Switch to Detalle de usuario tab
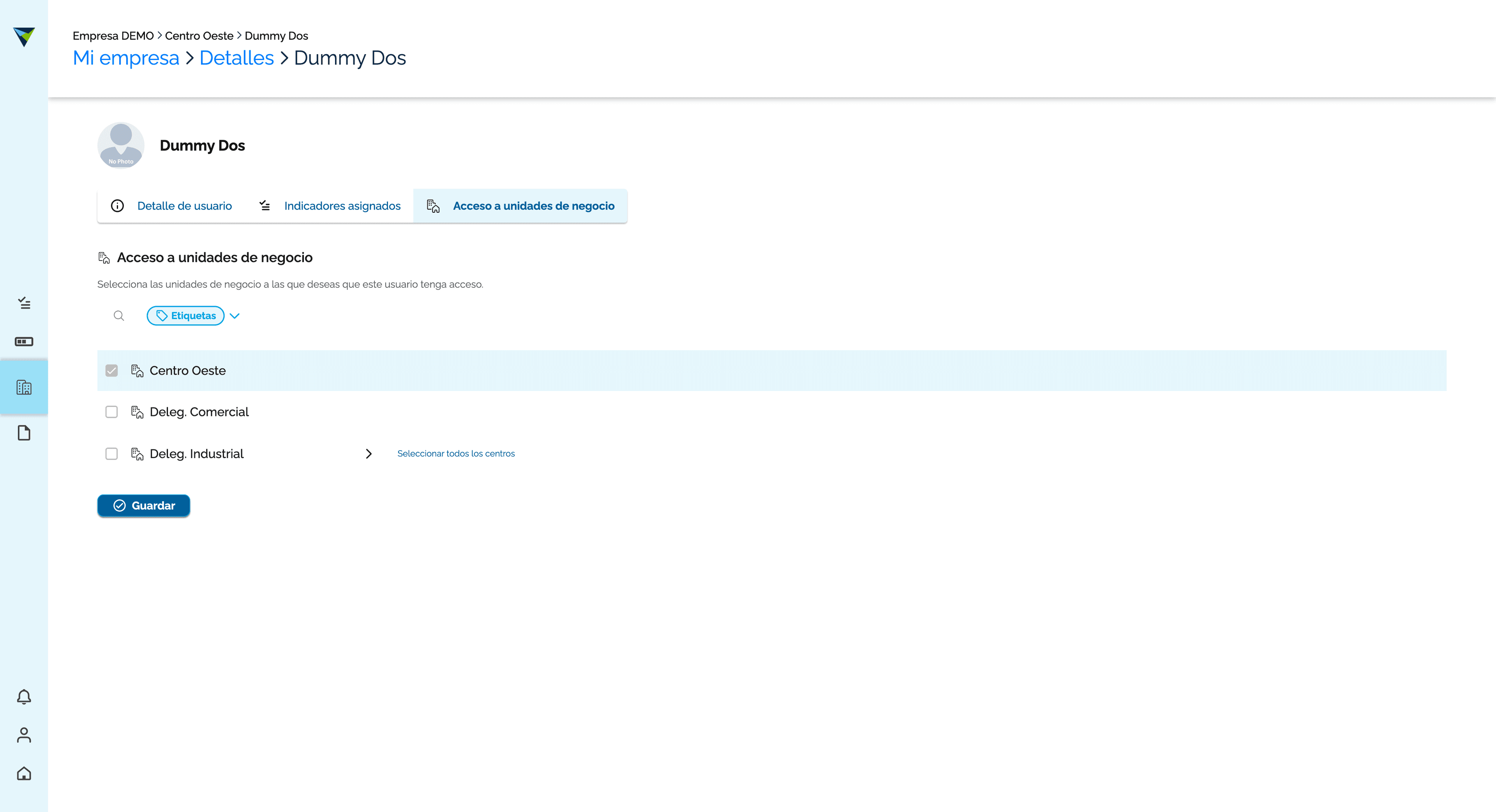This screenshot has width=1496, height=812. [x=171, y=206]
